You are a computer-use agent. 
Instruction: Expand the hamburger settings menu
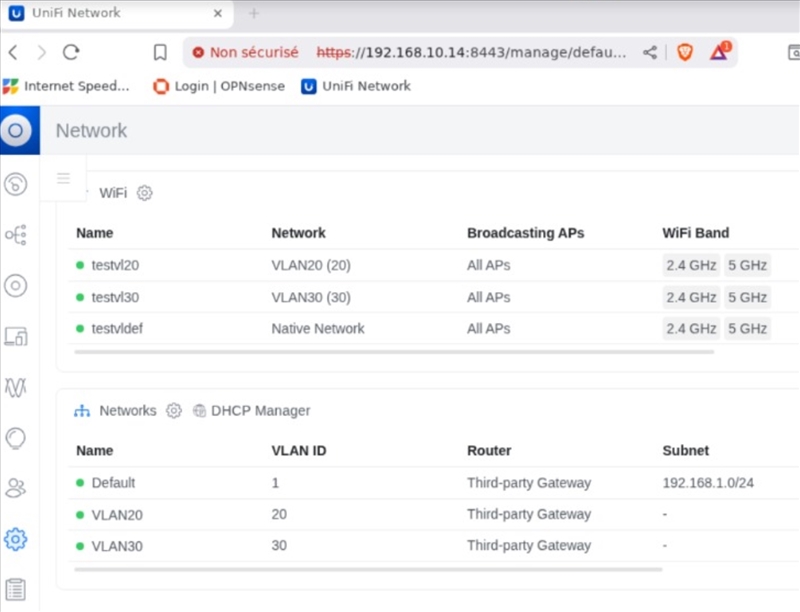click(x=63, y=178)
